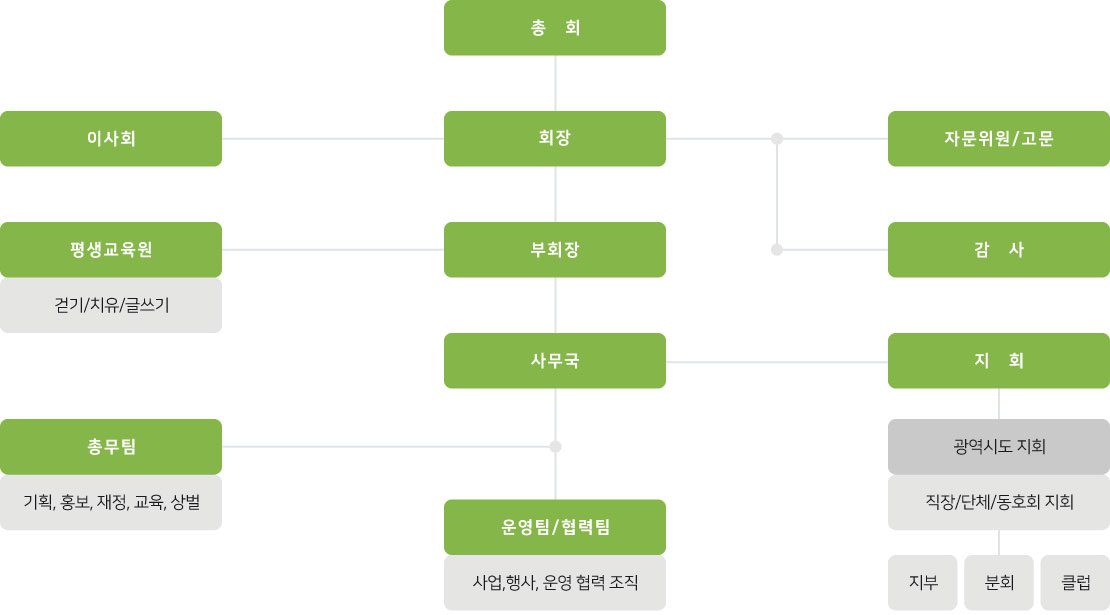The height and width of the screenshot is (615, 1110).
Task: Click the 사업,행사, 운영 협력 조직 box
Action: tap(554, 582)
